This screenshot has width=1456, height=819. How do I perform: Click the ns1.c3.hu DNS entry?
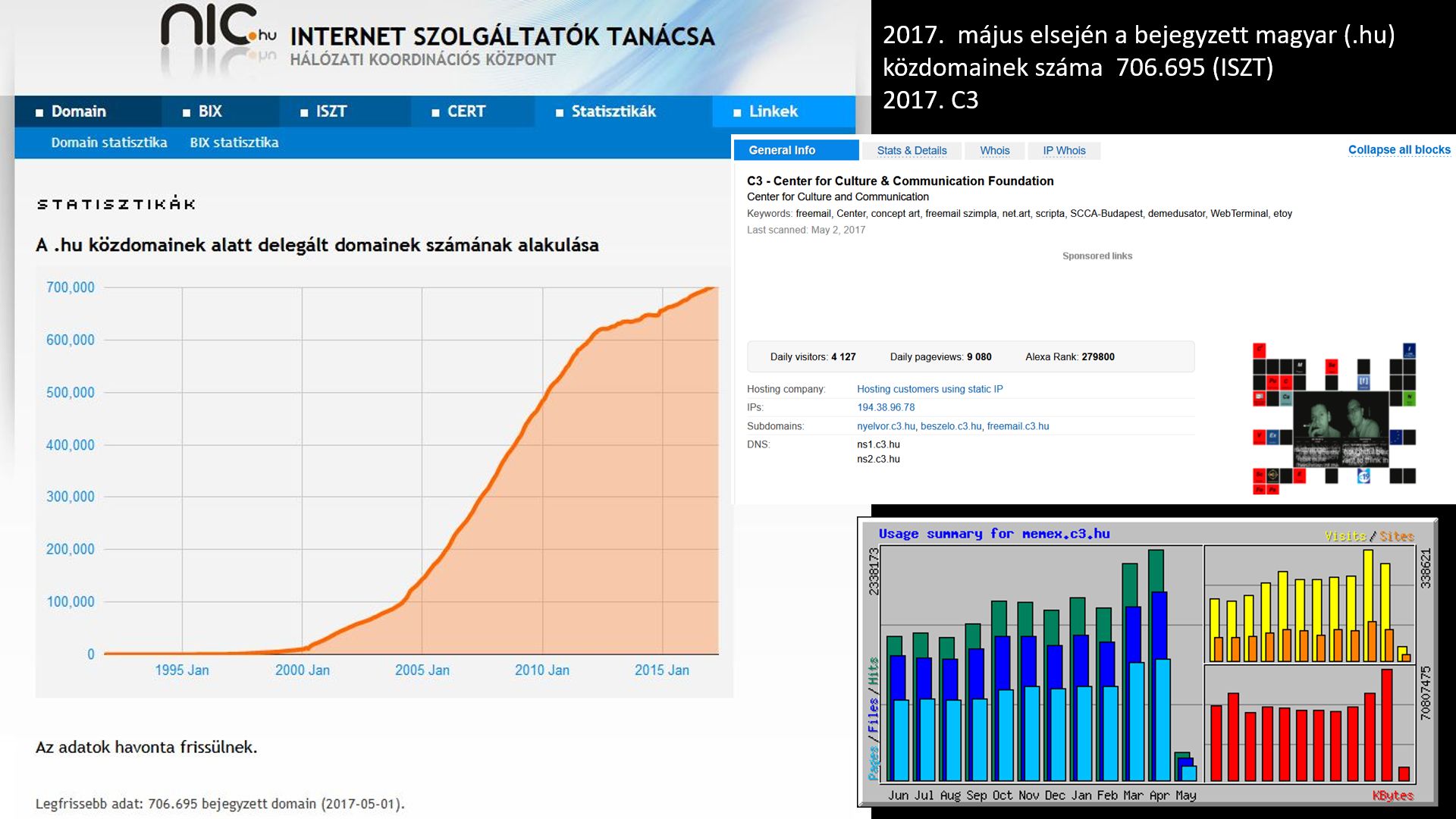878,444
